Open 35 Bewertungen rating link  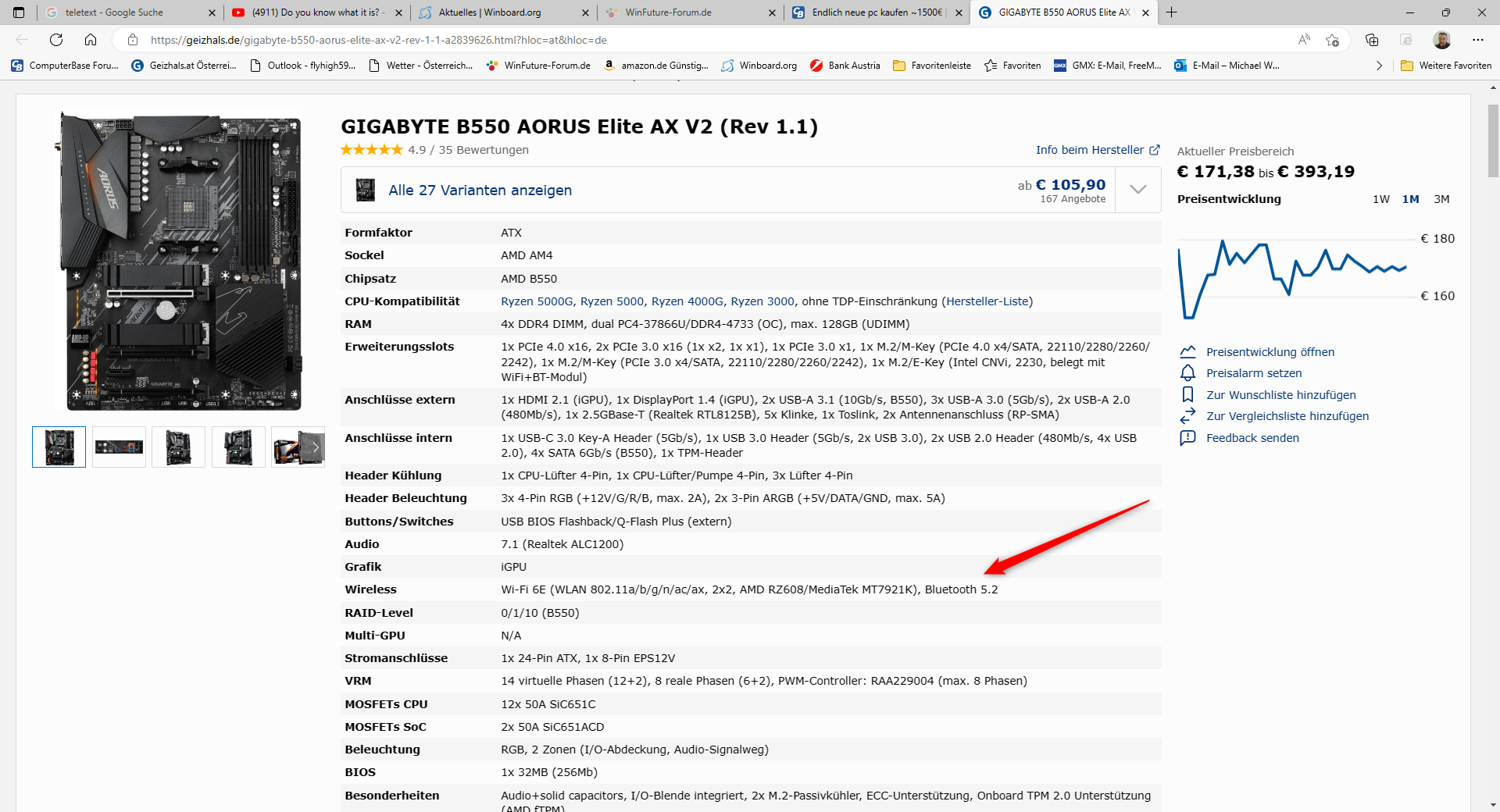pyautogui.click(x=484, y=150)
